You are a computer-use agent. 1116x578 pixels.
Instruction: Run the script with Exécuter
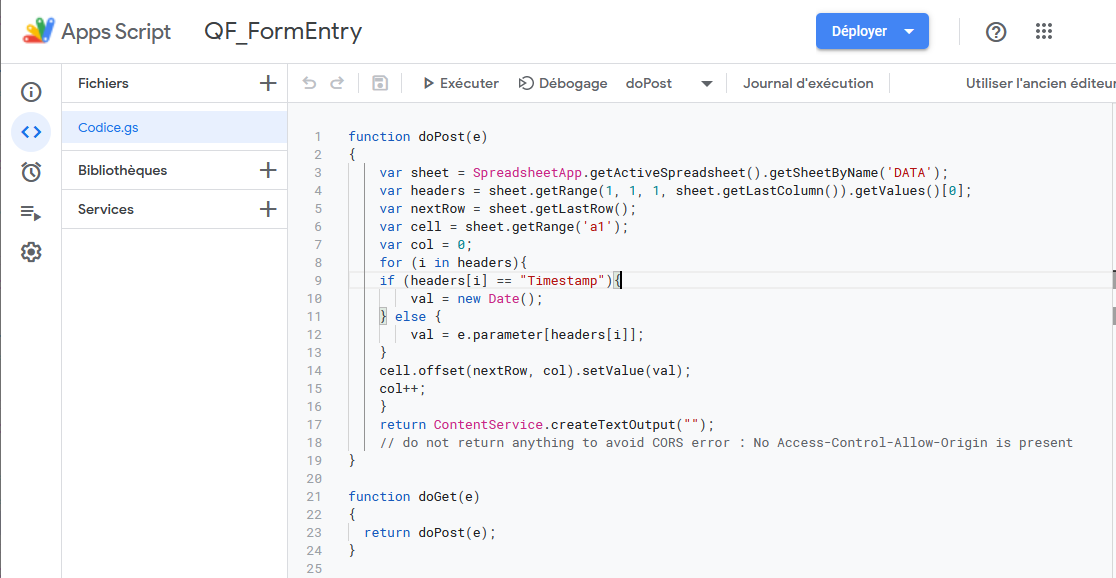click(460, 84)
